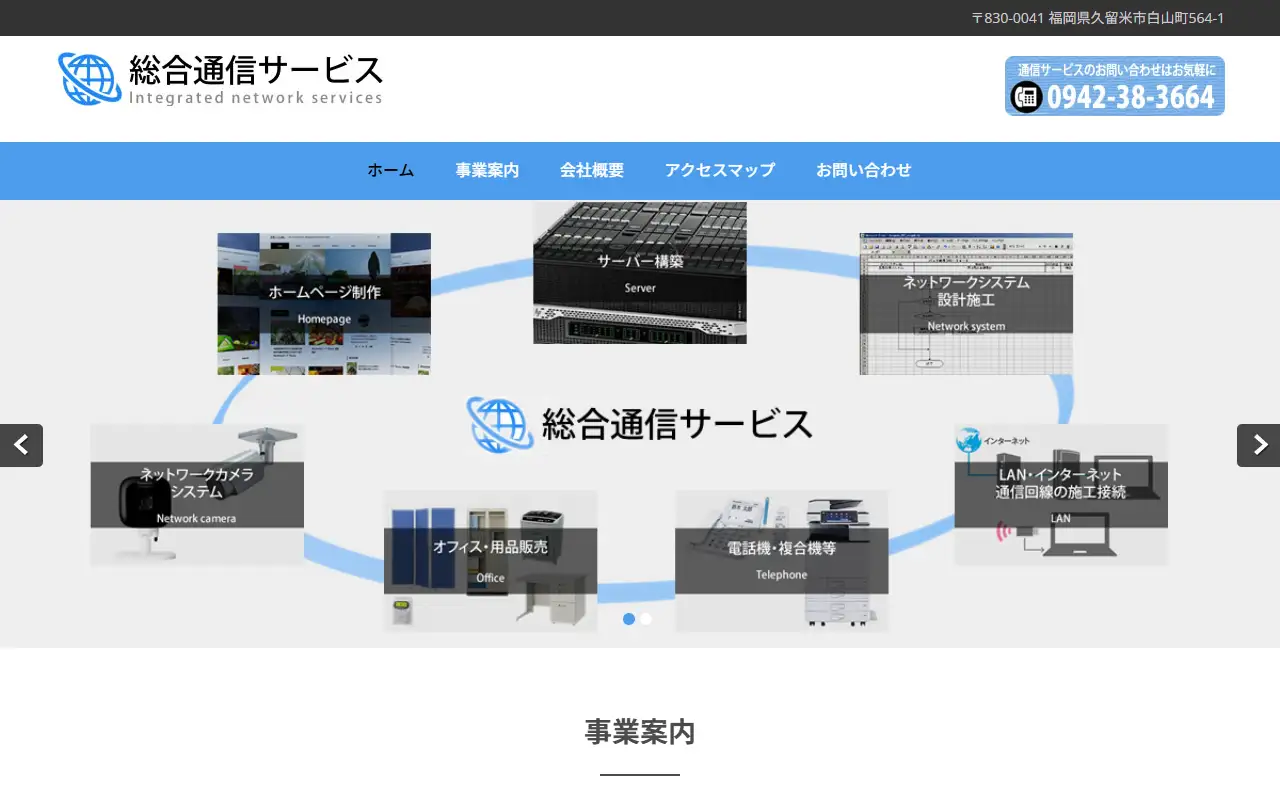Open the アクセスマップ menu item
Viewport: 1280px width, 800px height.
tap(720, 170)
